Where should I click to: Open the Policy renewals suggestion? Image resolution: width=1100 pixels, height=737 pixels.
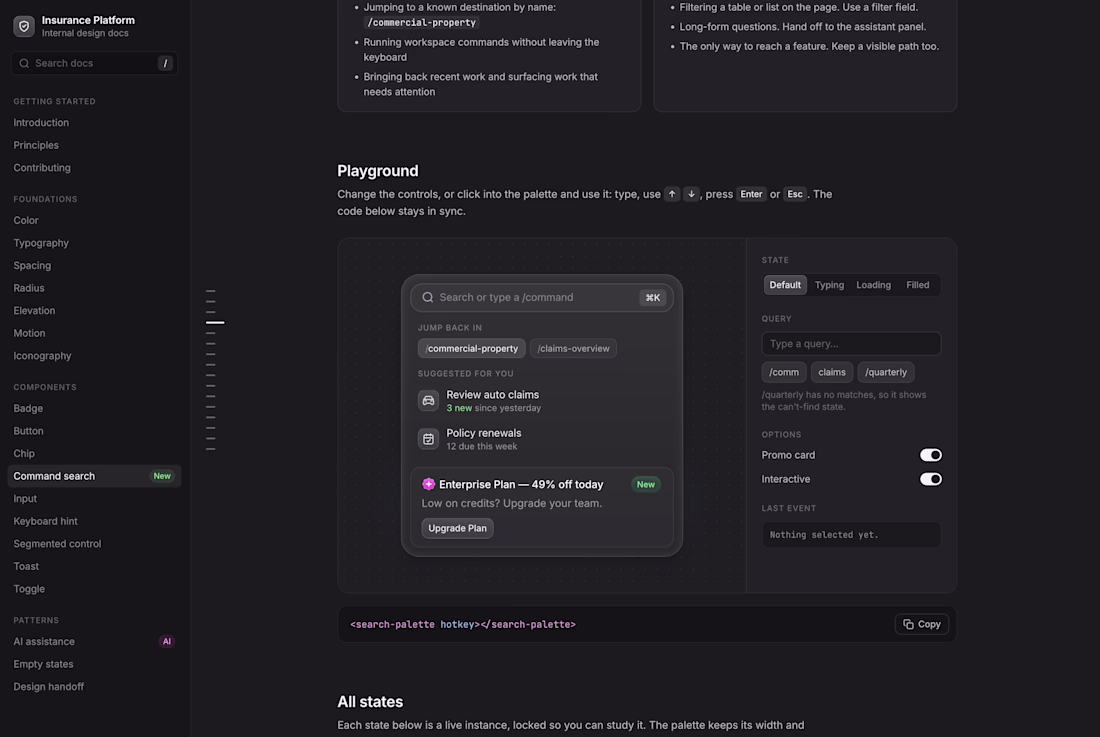point(542,439)
